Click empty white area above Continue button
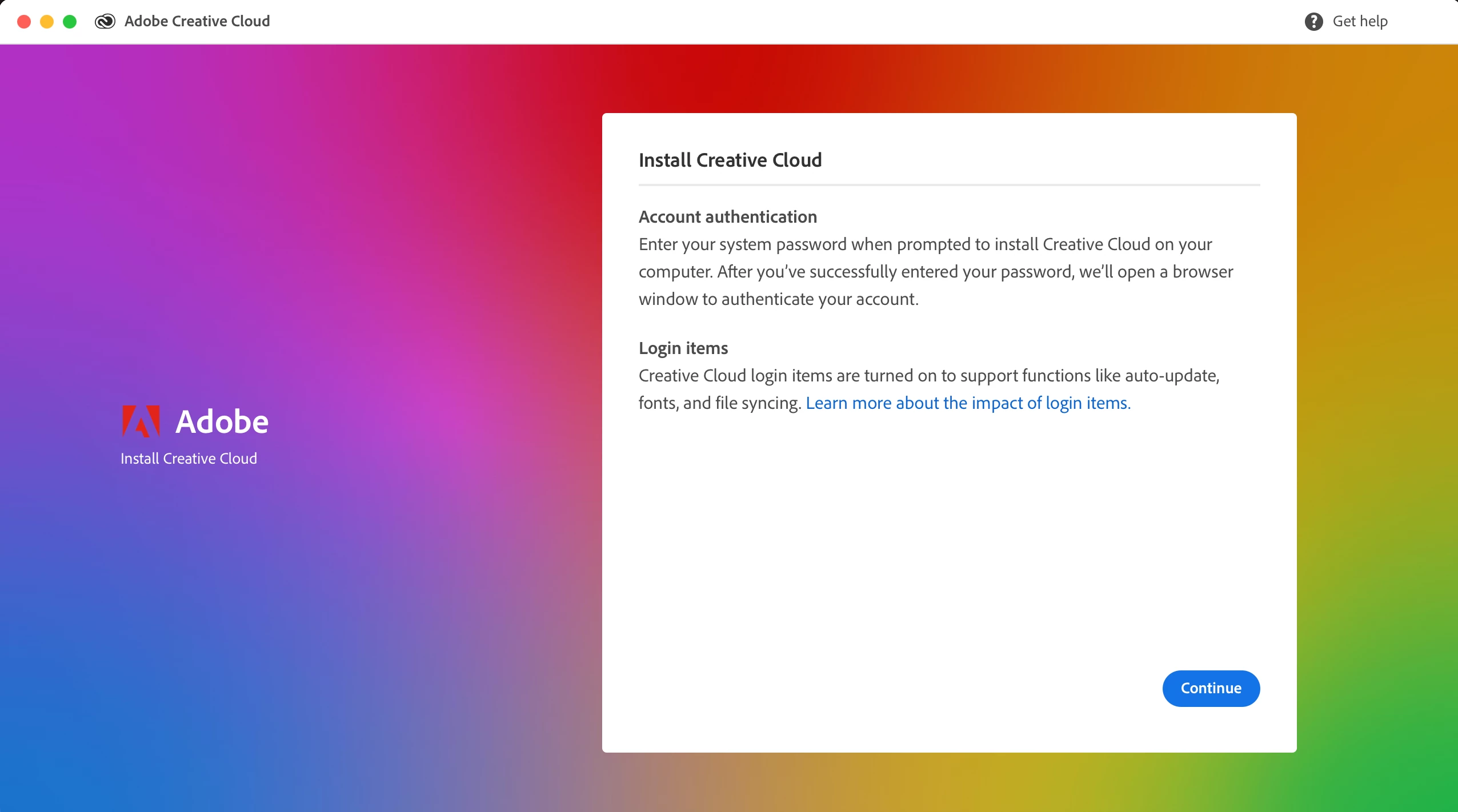The width and height of the screenshot is (1458, 812). coord(948,542)
